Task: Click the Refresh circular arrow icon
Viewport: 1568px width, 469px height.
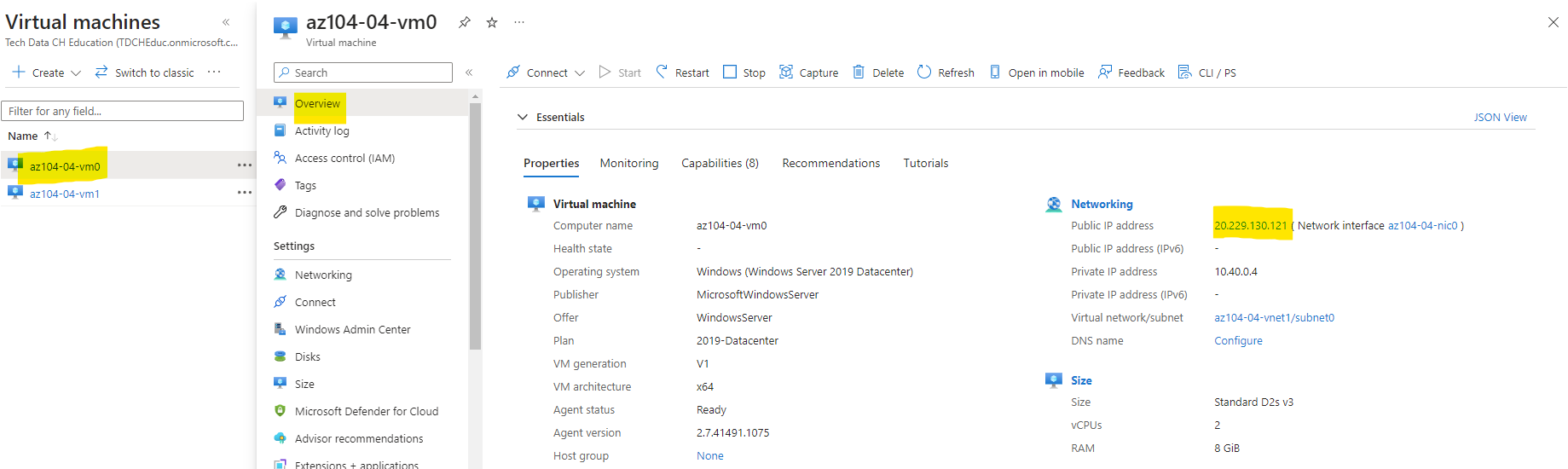Action: click(x=924, y=72)
